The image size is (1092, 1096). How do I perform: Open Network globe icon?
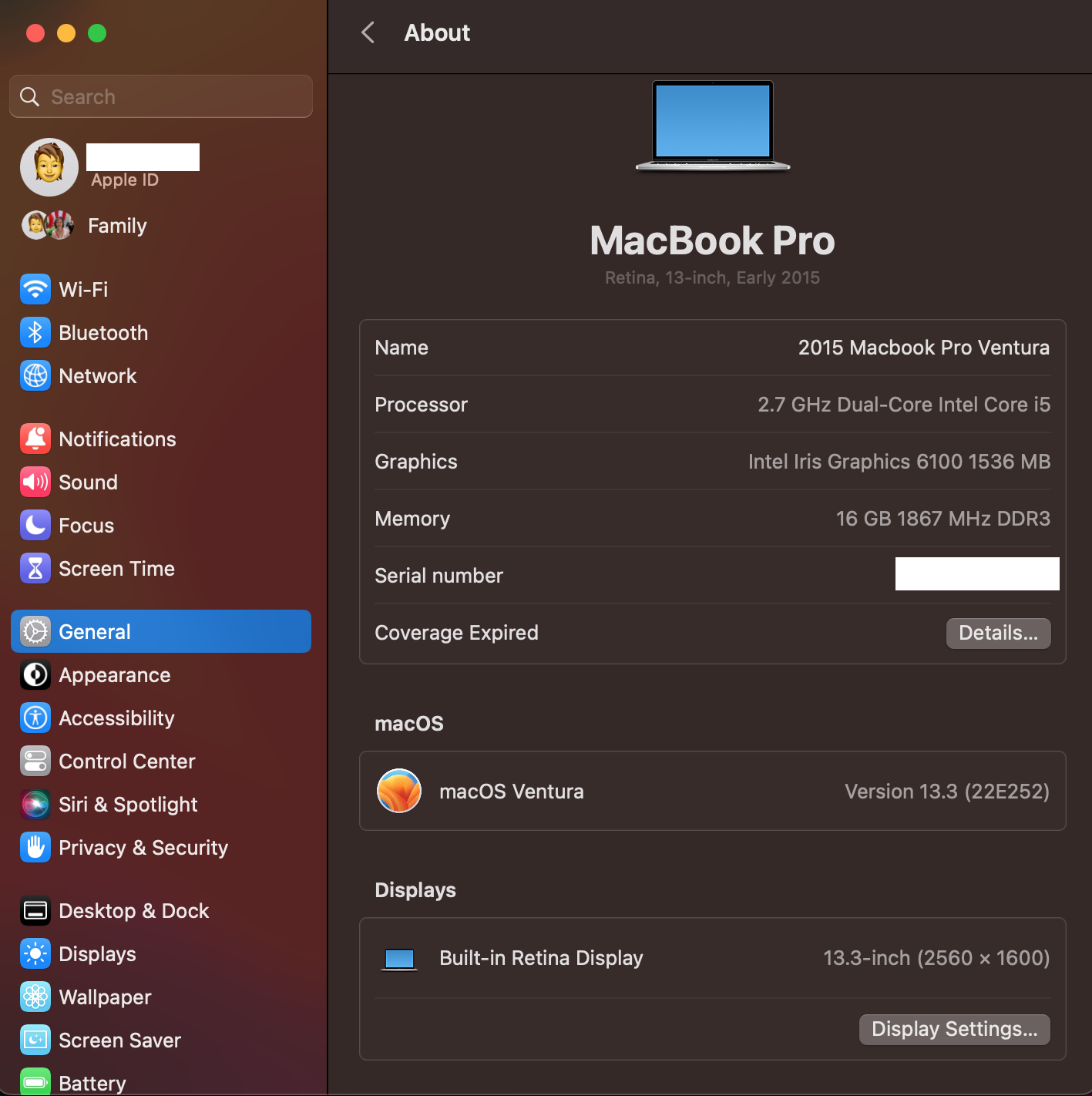pyautogui.click(x=35, y=376)
